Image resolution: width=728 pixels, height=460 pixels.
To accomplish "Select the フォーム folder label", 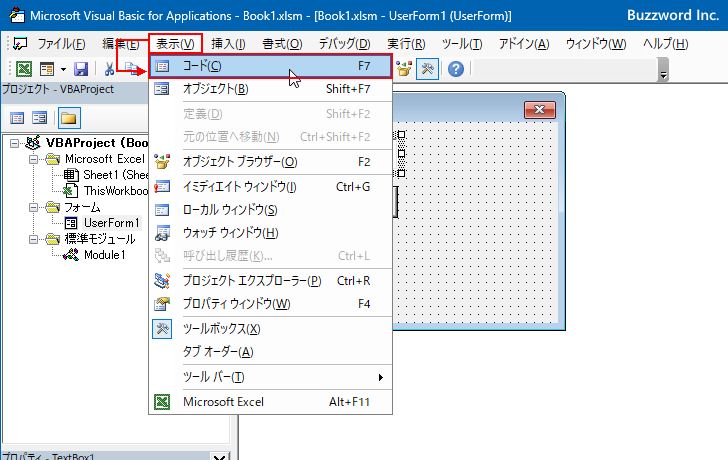I will [82, 207].
